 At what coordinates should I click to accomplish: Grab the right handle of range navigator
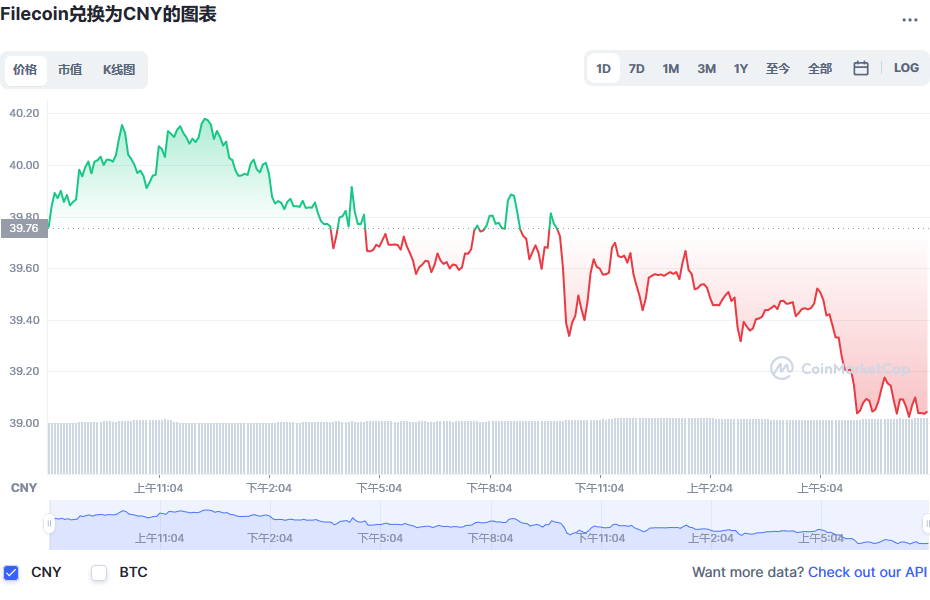tap(926, 524)
